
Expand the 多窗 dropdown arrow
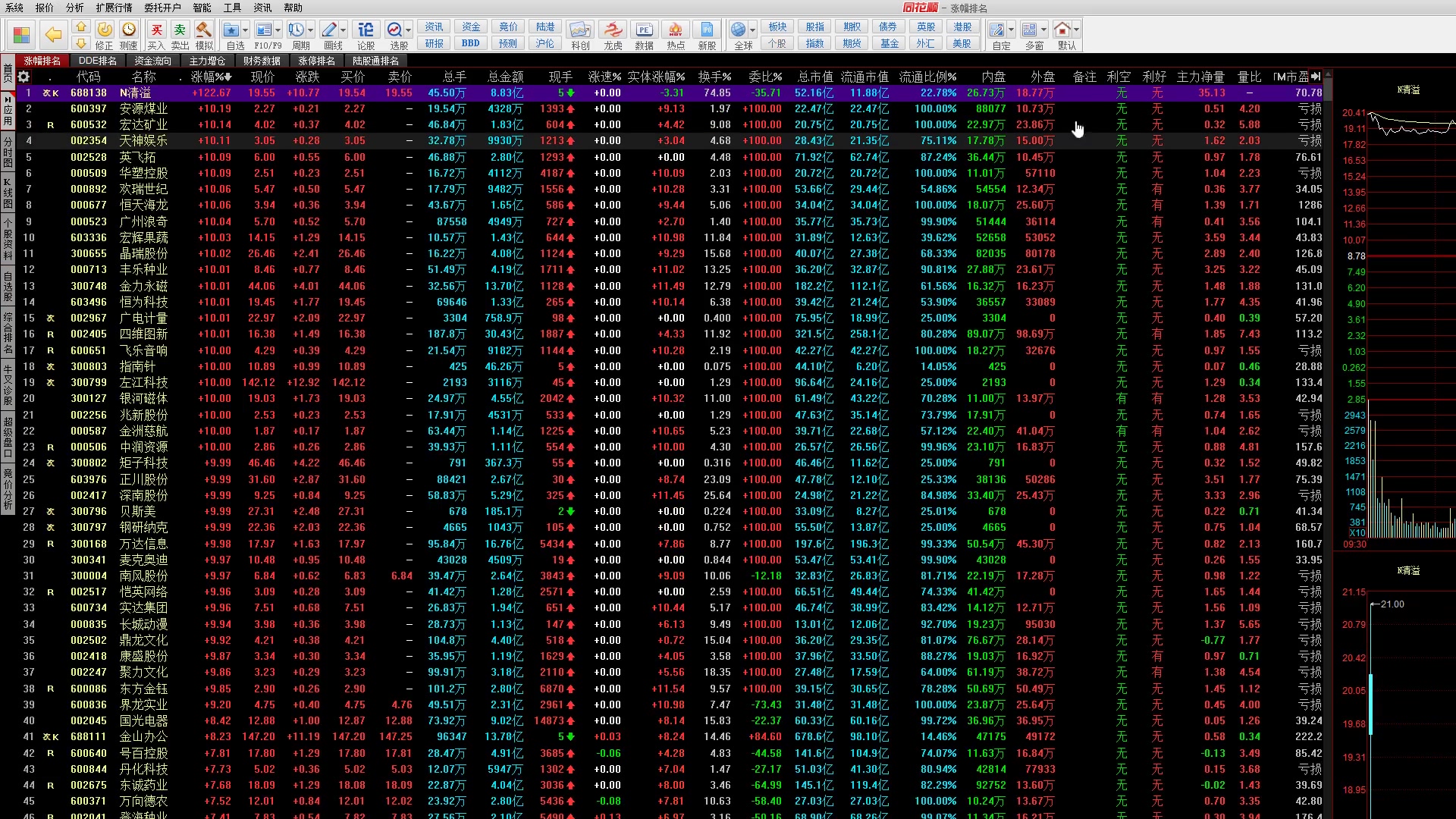point(1044,30)
